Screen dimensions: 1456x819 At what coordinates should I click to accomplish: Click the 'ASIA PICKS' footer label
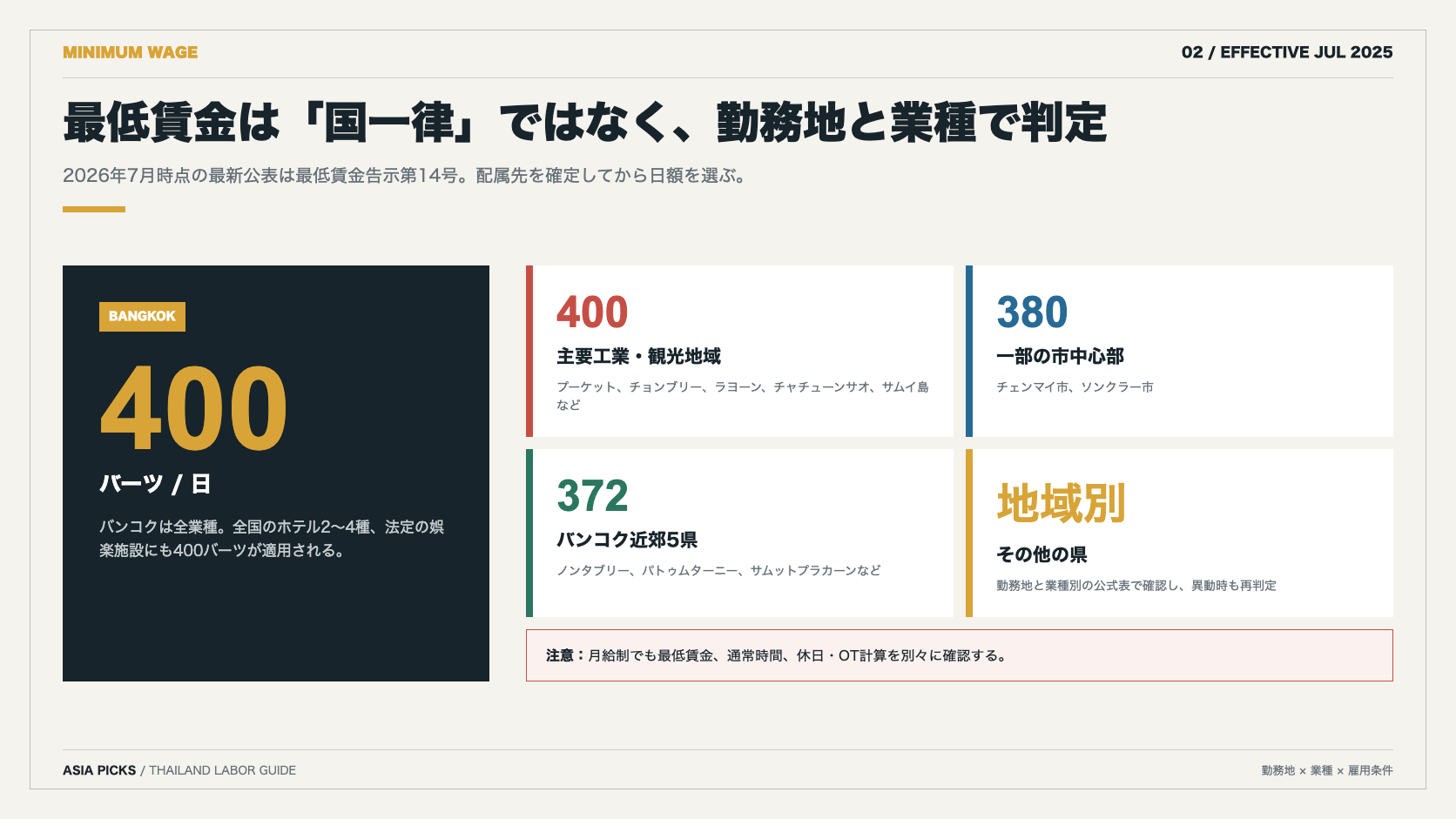point(99,770)
